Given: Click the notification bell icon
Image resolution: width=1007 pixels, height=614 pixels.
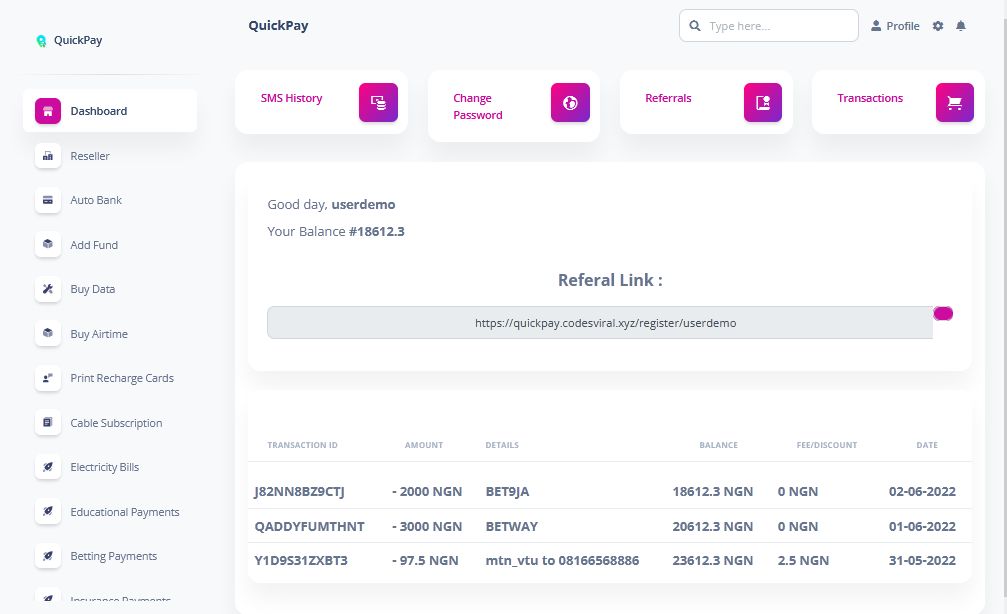Looking at the screenshot, I should [961, 26].
